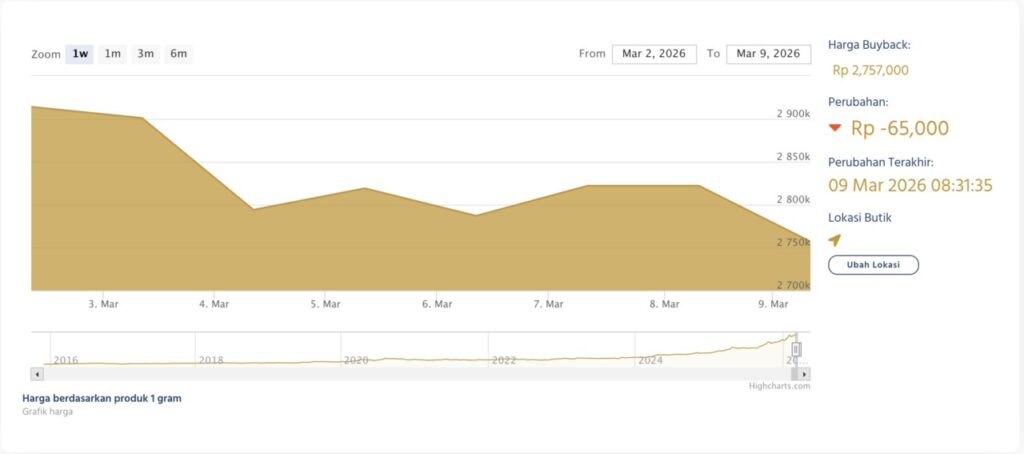Click the navigator scrollbar right arrow
The width and height of the screenshot is (1024, 454).
[805, 374]
